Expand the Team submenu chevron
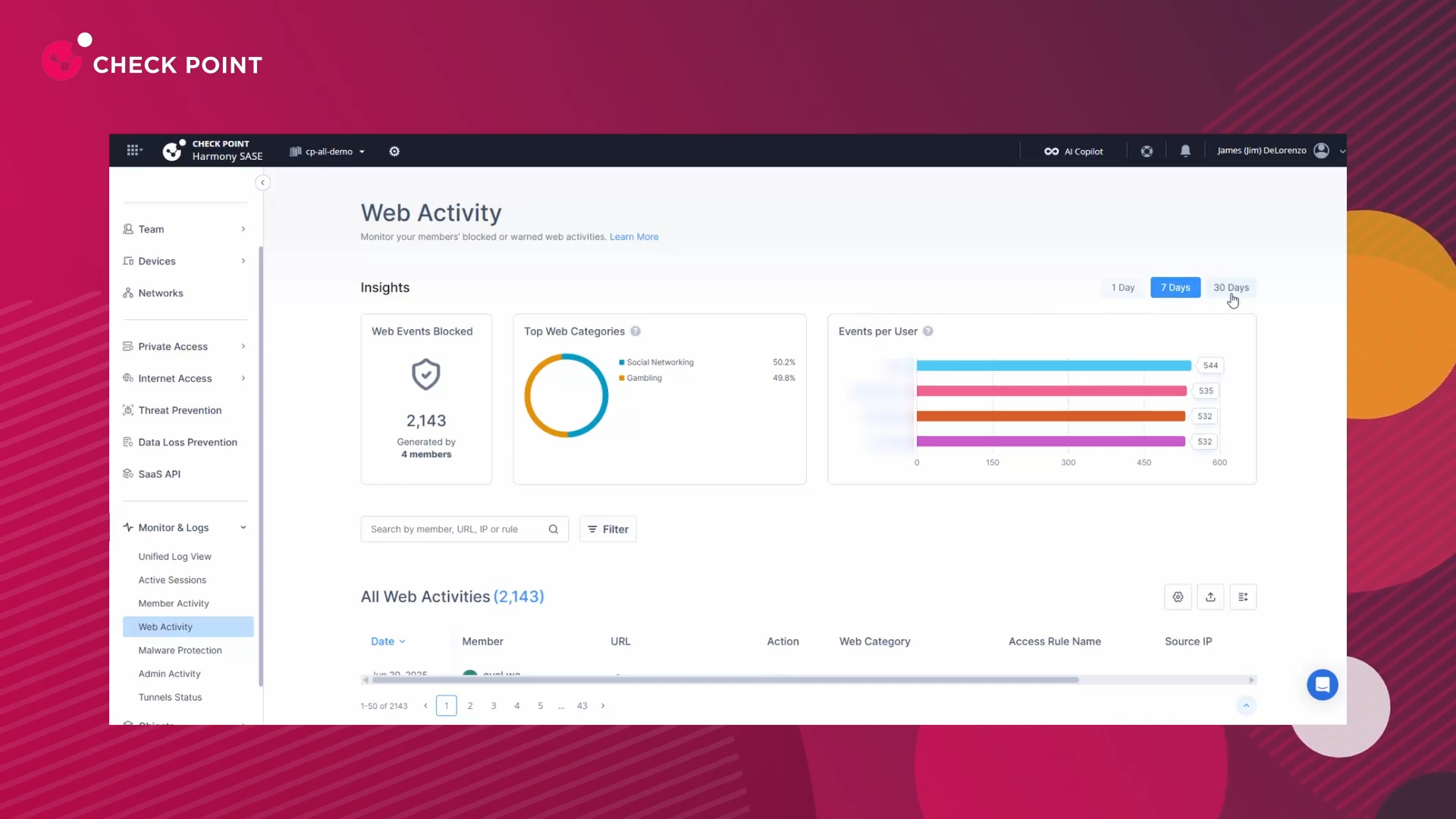 [x=243, y=229]
